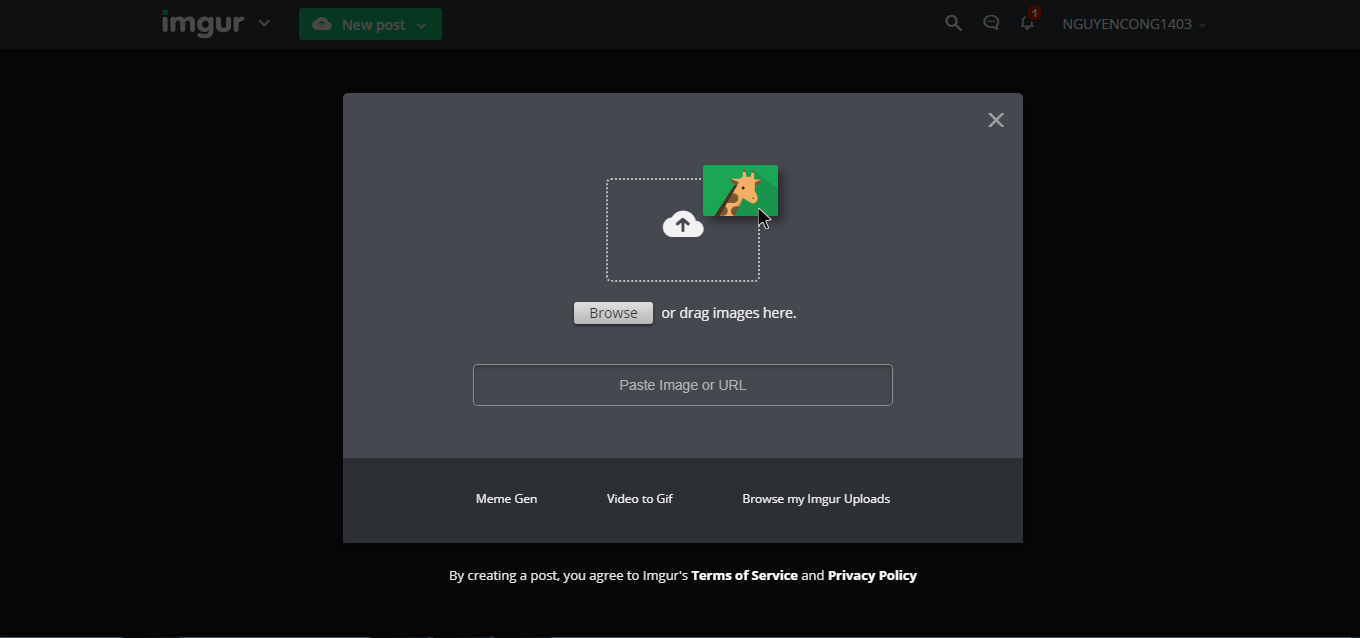Open the Privacy Policy link

point(872,575)
